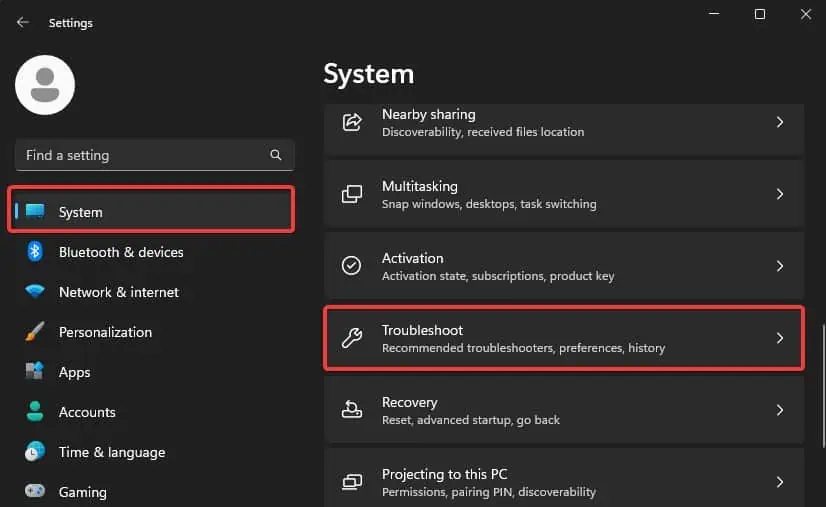Expand Activation via the chevron arrow
Image resolution: width=826 pixels, height=507 pixels.
pos(780,266)
